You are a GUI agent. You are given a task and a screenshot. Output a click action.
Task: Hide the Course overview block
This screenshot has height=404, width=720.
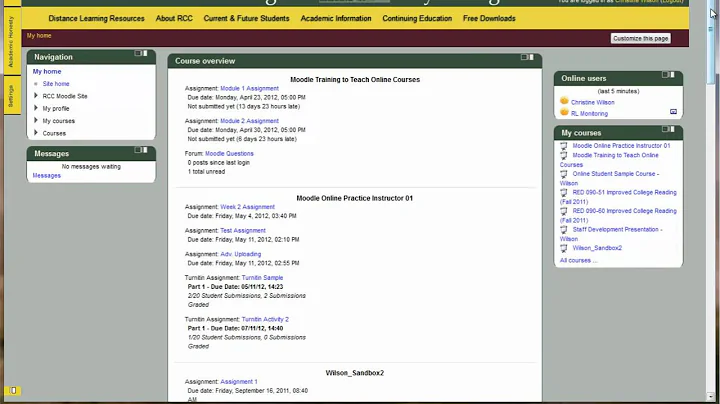click(x=524, y=57)
